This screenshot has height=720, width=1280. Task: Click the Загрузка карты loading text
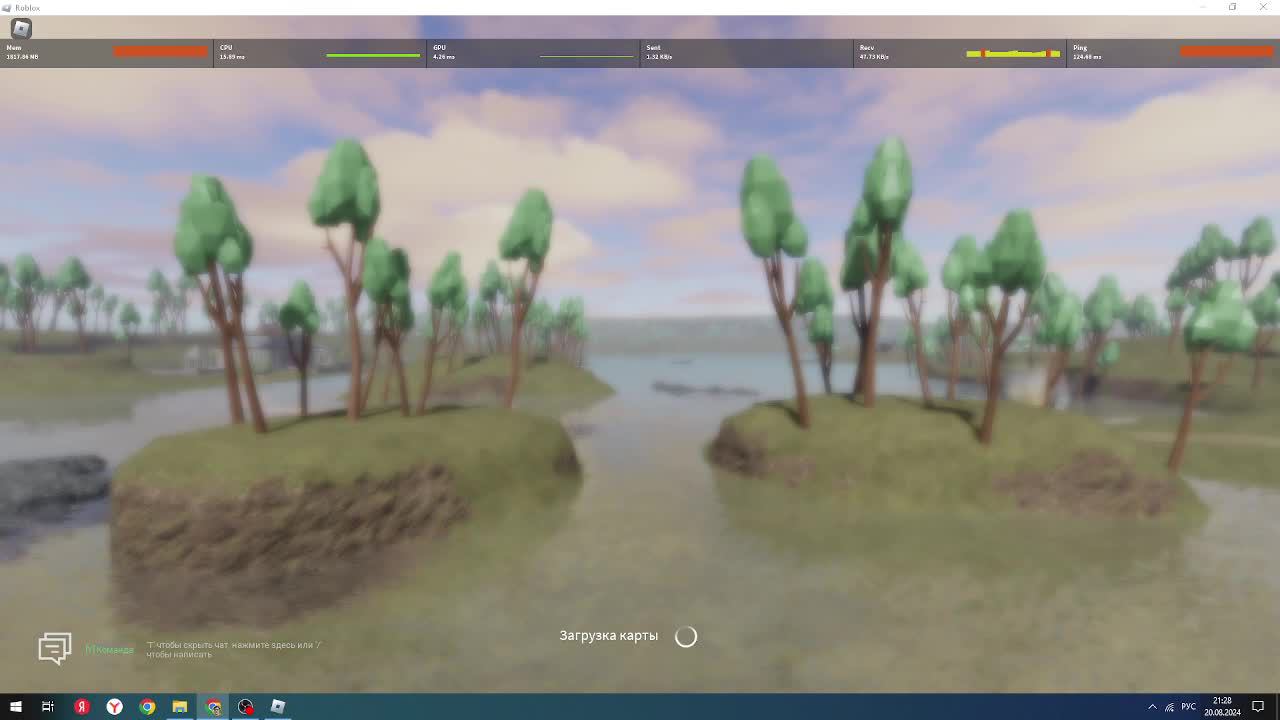608,636
